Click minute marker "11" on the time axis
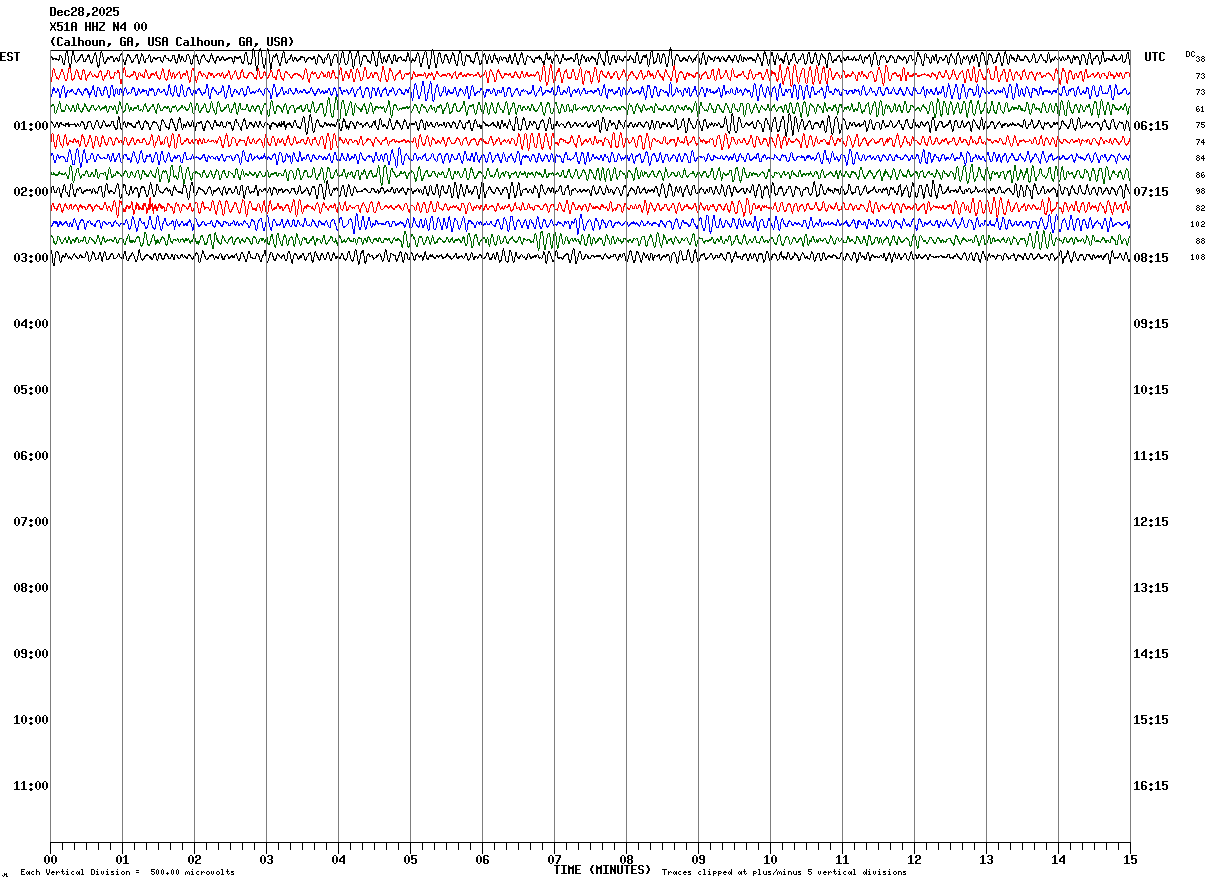Image resolution: width=1210 pixels, height=886 pixels. click(842, 859)
